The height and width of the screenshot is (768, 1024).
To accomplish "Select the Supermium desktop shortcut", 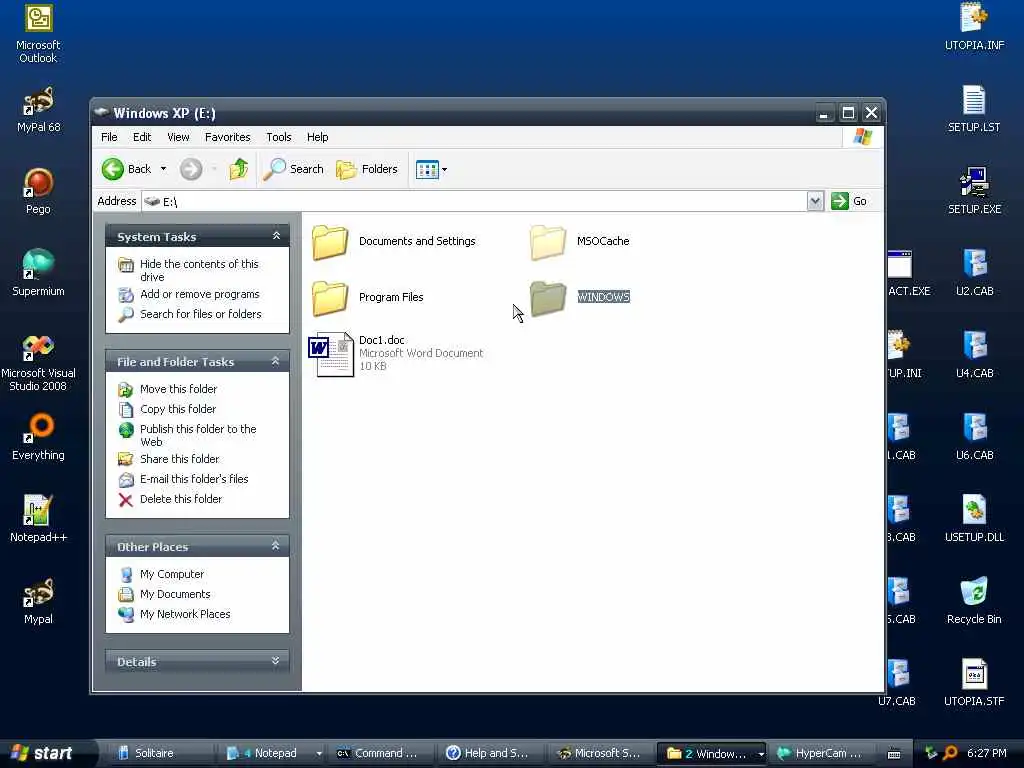I will pyautogui.click(x=38, y=274).
